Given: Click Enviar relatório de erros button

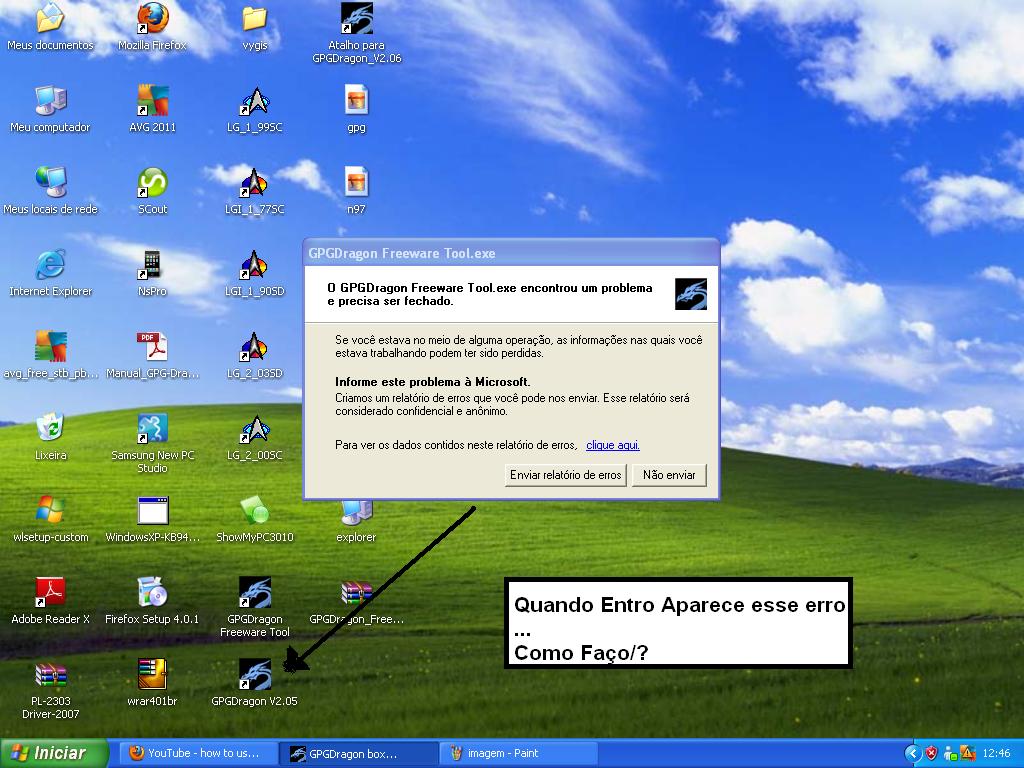Looking at the screenshot, I should 566,475.
